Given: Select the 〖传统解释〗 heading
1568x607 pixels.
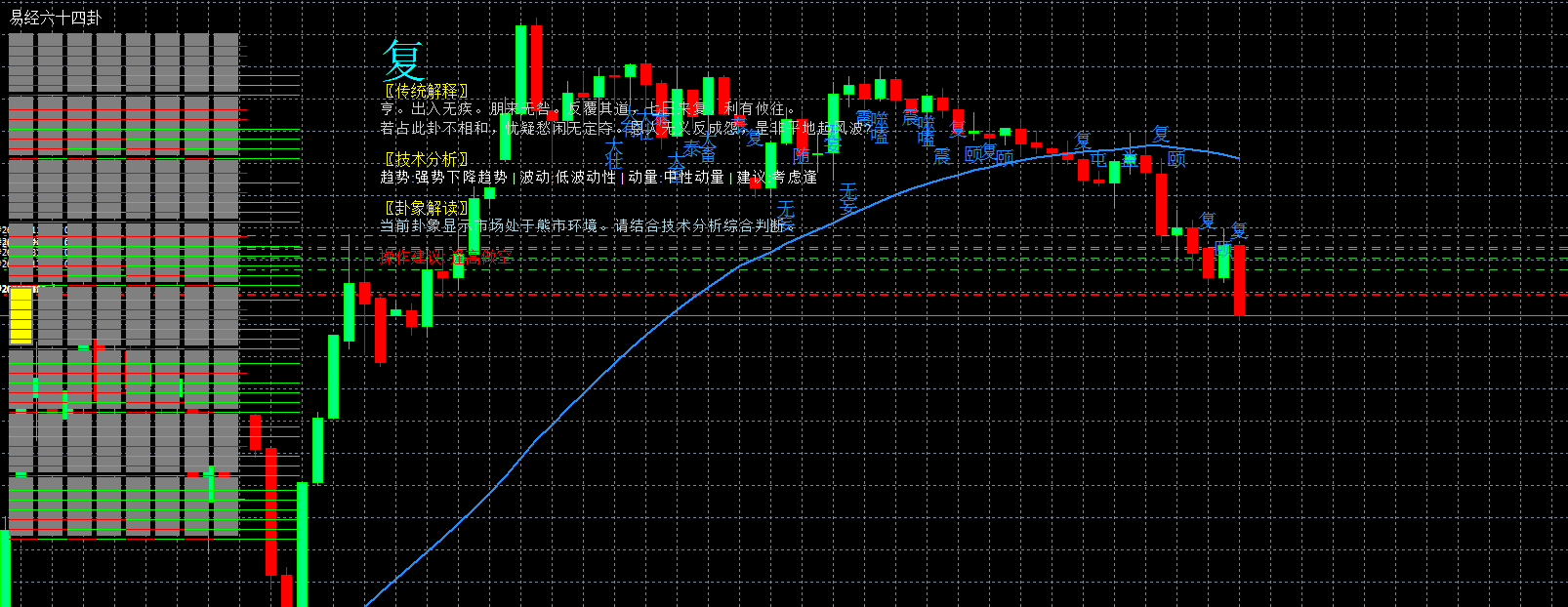Looking at the screenshot, I should [x=427, y=91].
